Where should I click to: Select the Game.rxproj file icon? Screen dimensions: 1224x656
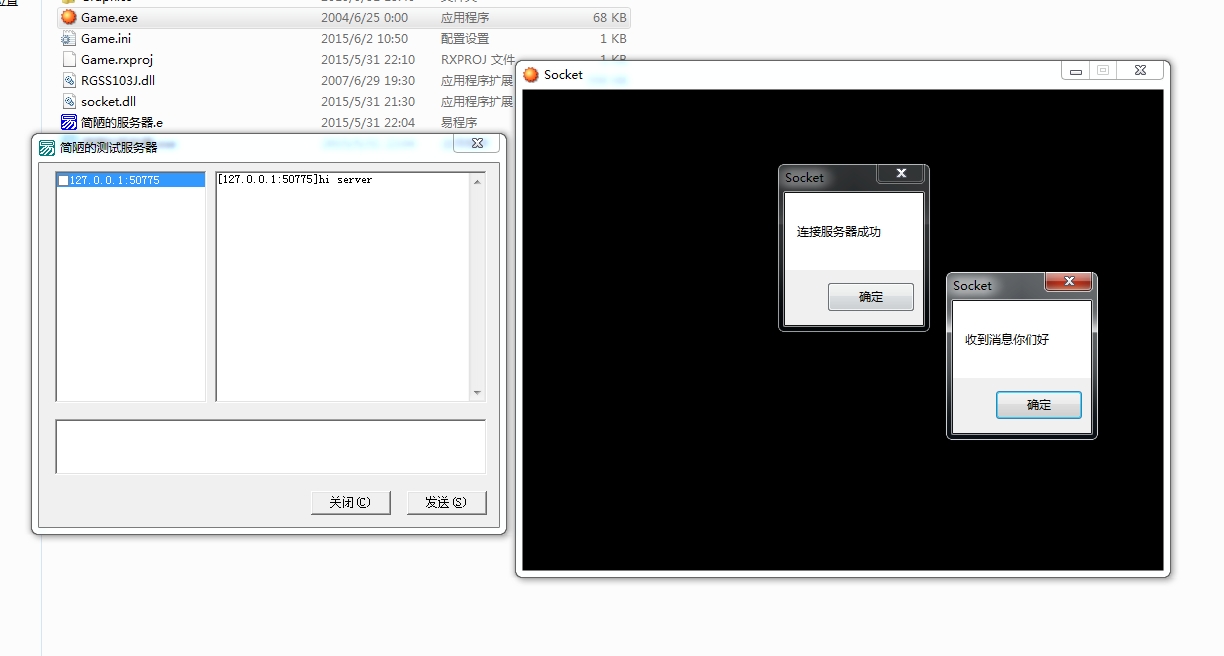(69, 60)
